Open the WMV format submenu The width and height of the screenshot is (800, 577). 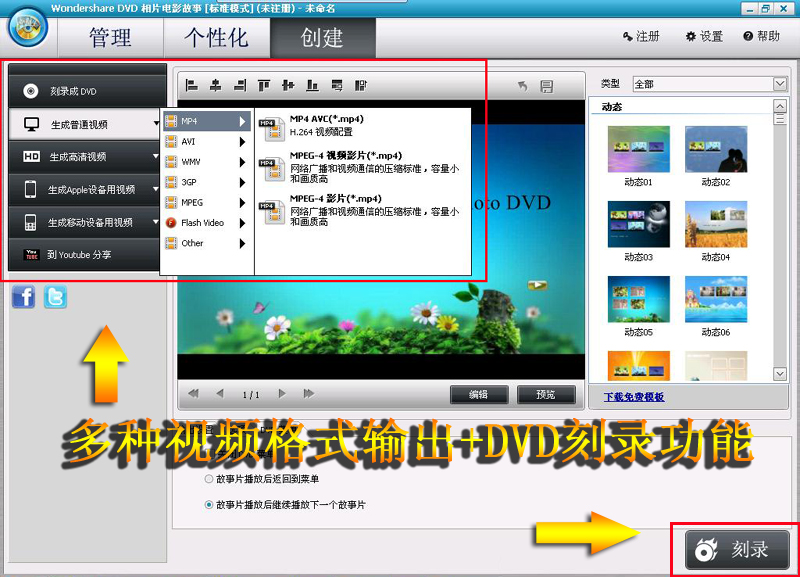(x=207, y=162)
